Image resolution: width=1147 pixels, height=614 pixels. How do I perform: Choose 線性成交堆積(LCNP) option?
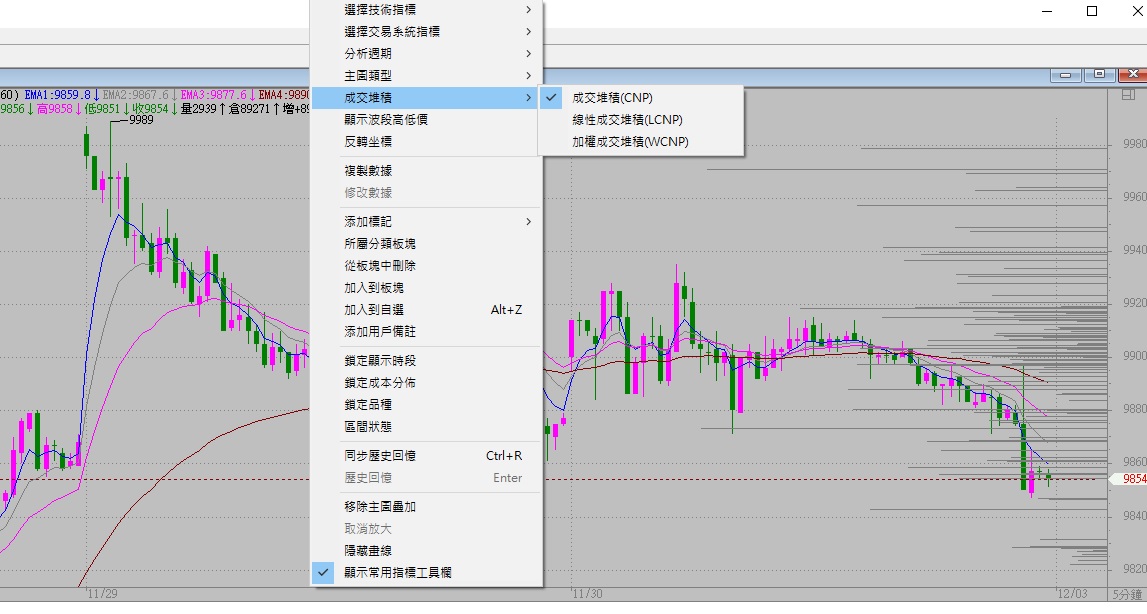tap(627, 120)
